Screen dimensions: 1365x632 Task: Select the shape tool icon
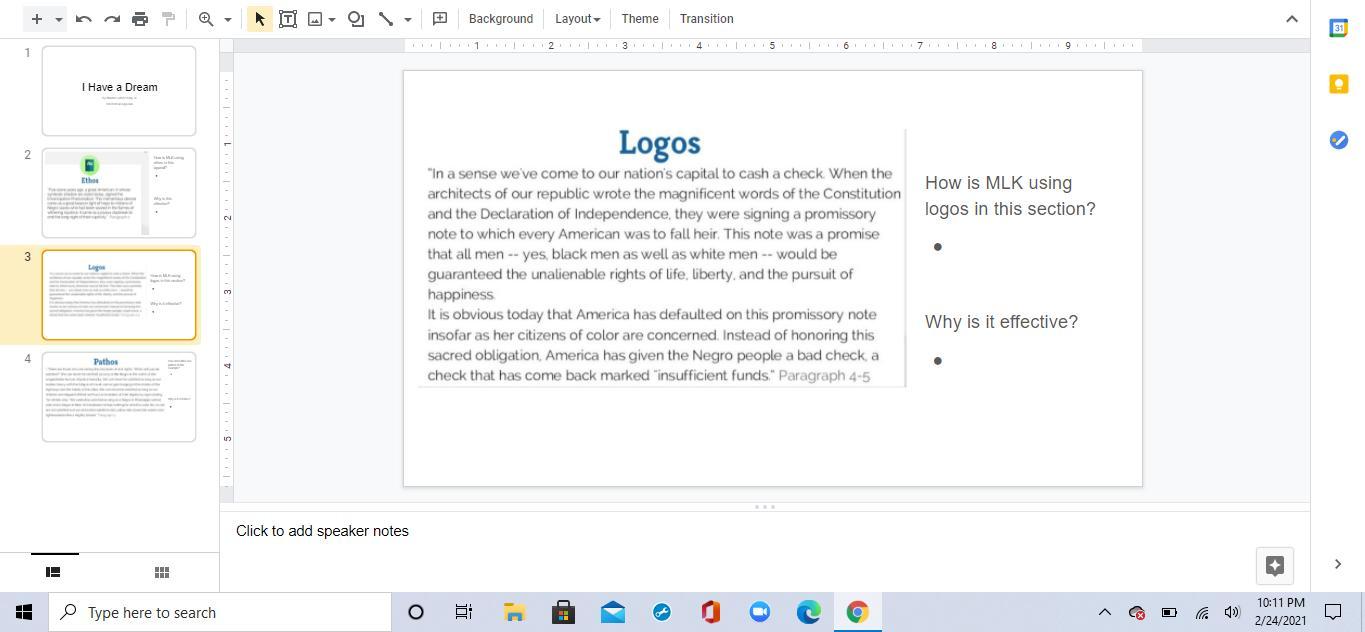click(x=356, y=19)
